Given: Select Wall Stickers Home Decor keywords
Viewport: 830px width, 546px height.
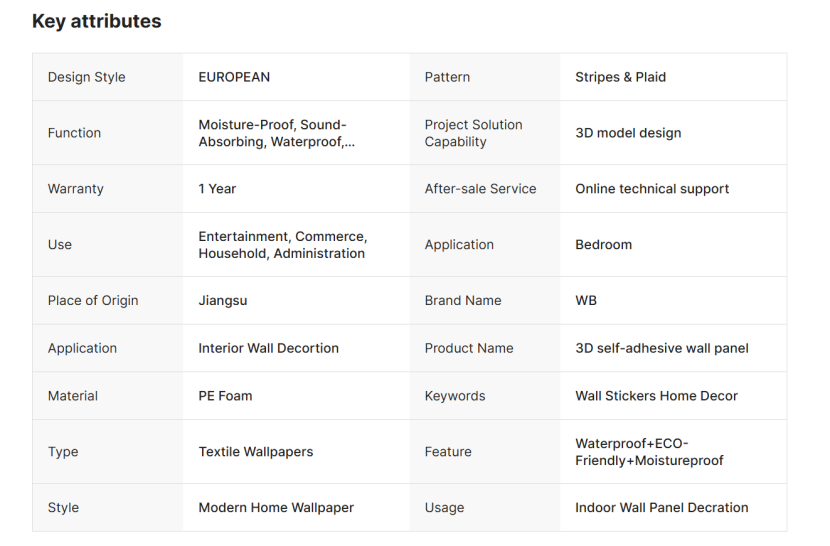Looking at the screenshot, I should (656, 396).
